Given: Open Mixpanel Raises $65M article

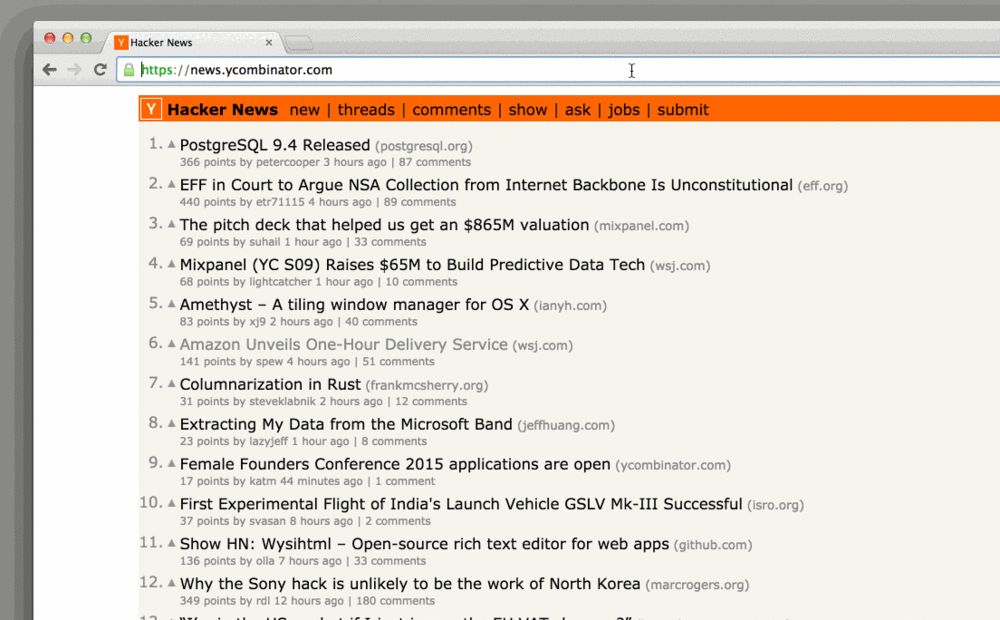Looking at the screenshot, I should (412, 265).
